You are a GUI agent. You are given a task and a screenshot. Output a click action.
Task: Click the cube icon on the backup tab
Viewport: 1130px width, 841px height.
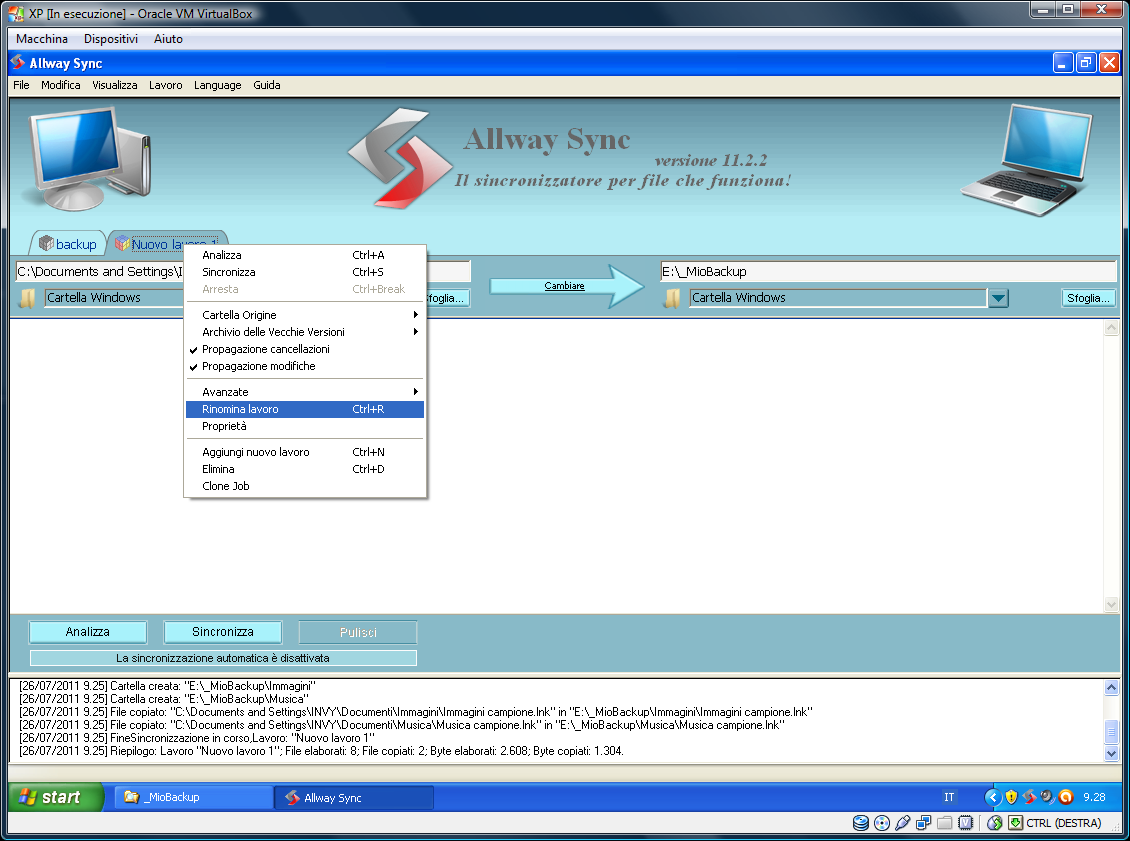click(x=46, y=244)
